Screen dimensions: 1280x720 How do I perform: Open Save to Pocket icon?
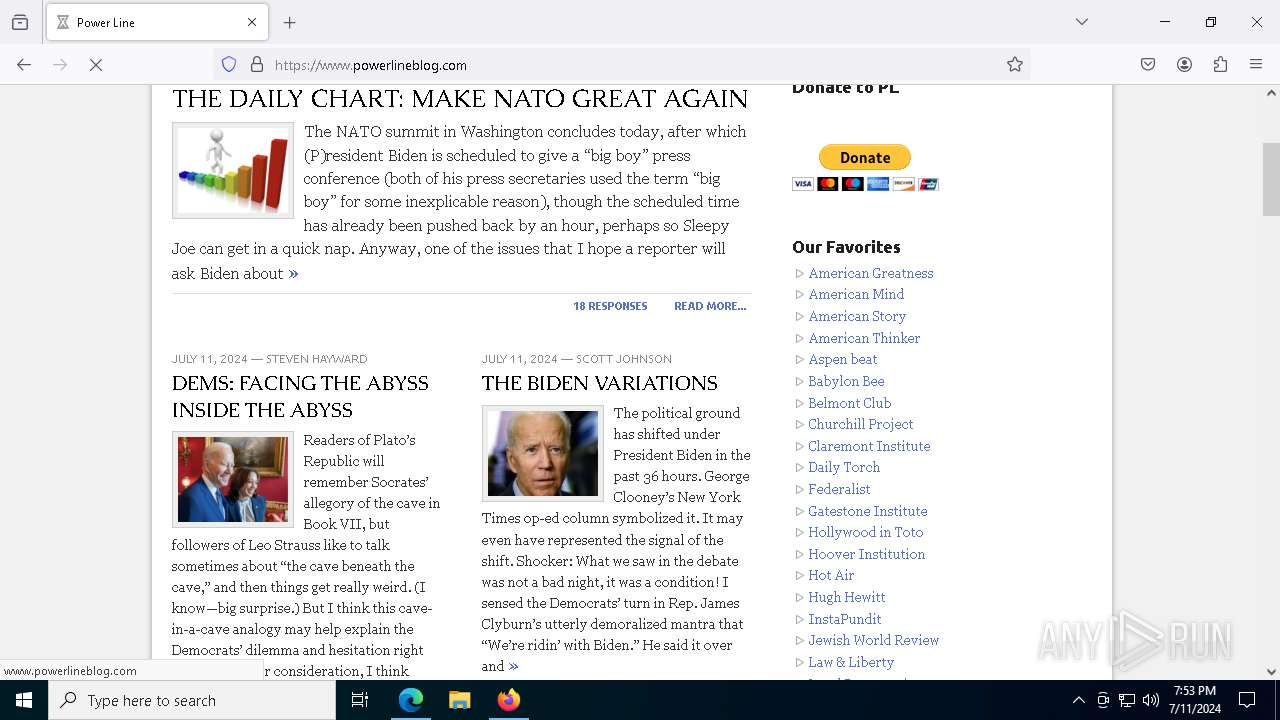click(1148, 64)
